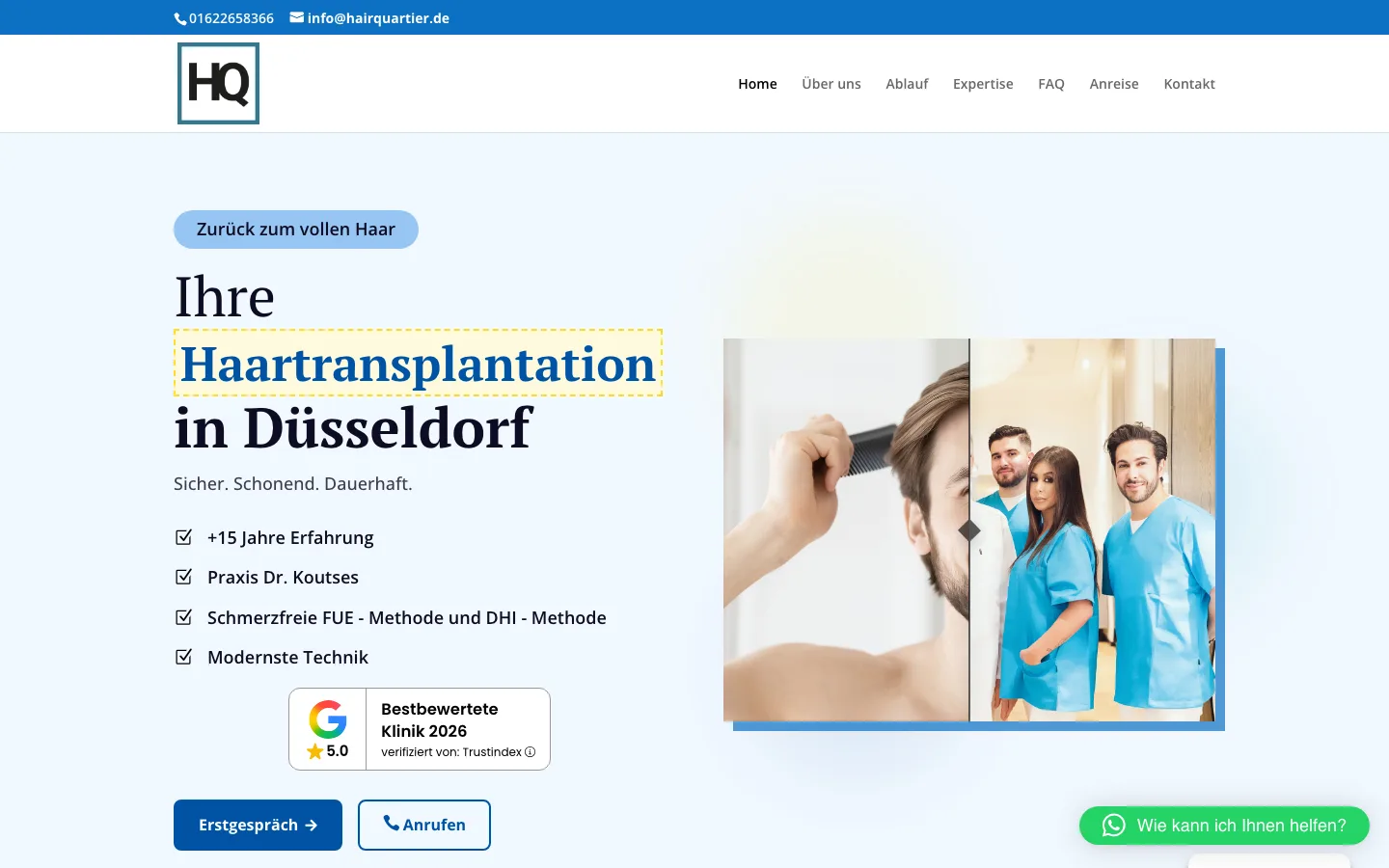Open the Kontakt menu item
This screenshot has height=868, width=1389.
coord(1189,84)
